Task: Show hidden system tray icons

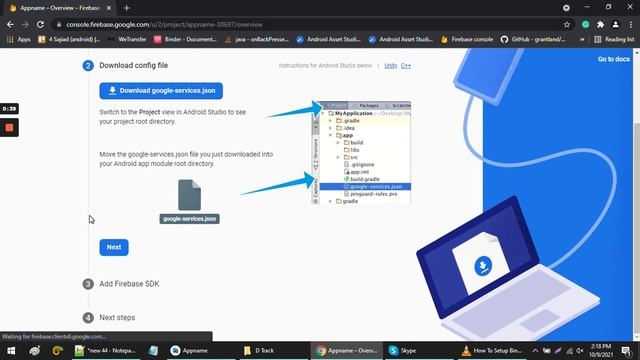Action: [535, 351]
